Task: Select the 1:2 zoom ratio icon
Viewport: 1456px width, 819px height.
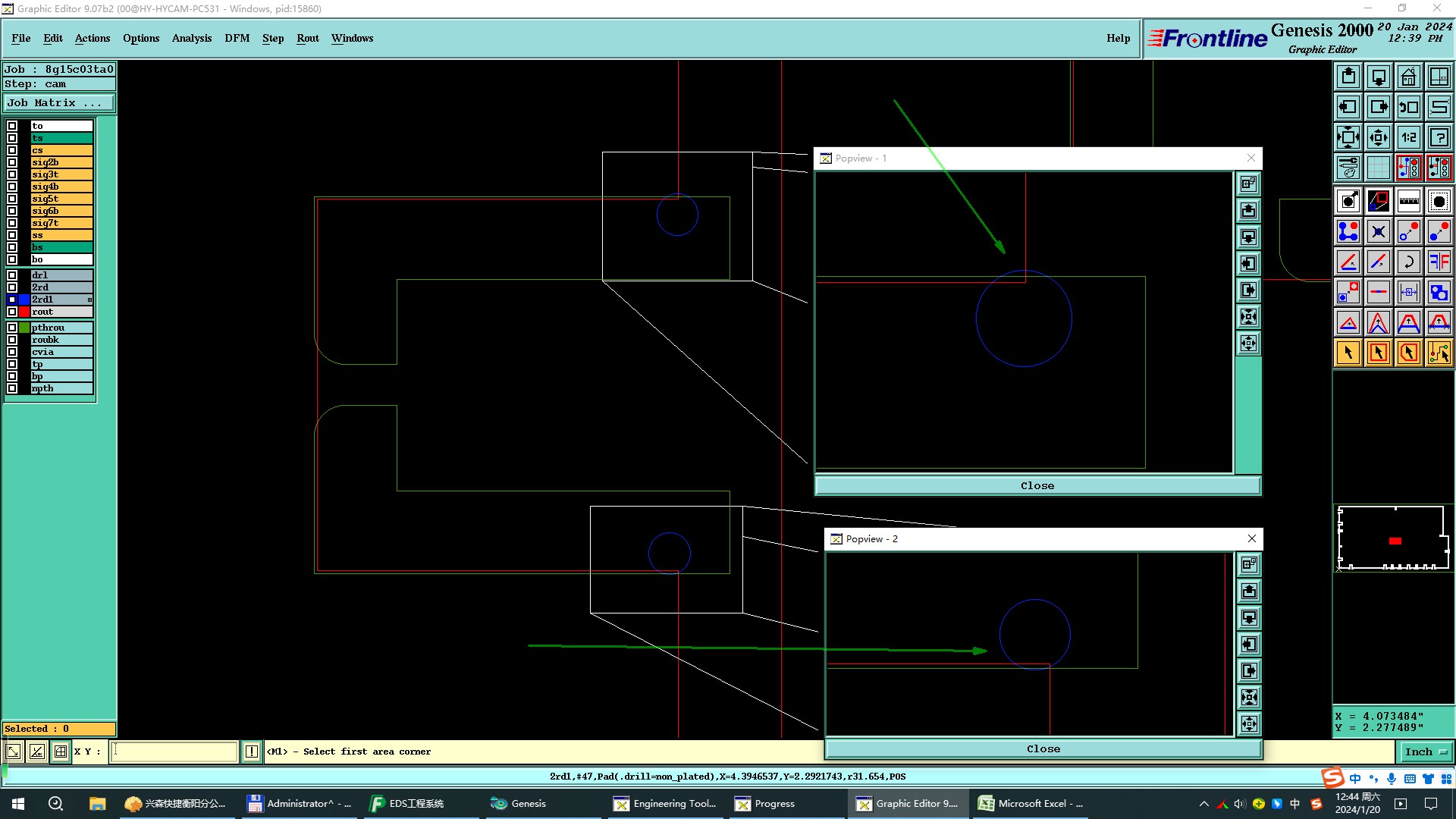Action: pos(1408,137)
